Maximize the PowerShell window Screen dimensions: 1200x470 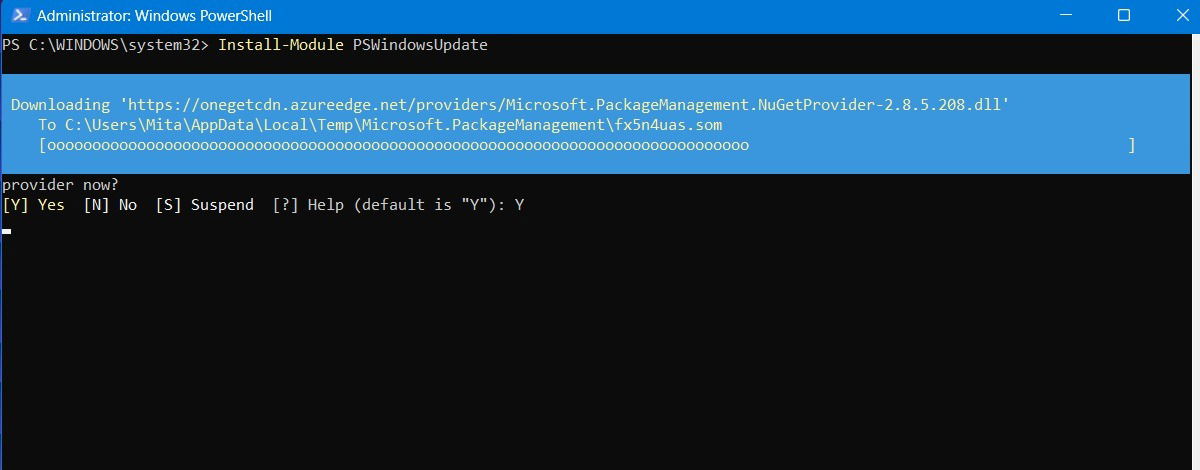[x=1123, y=16]
